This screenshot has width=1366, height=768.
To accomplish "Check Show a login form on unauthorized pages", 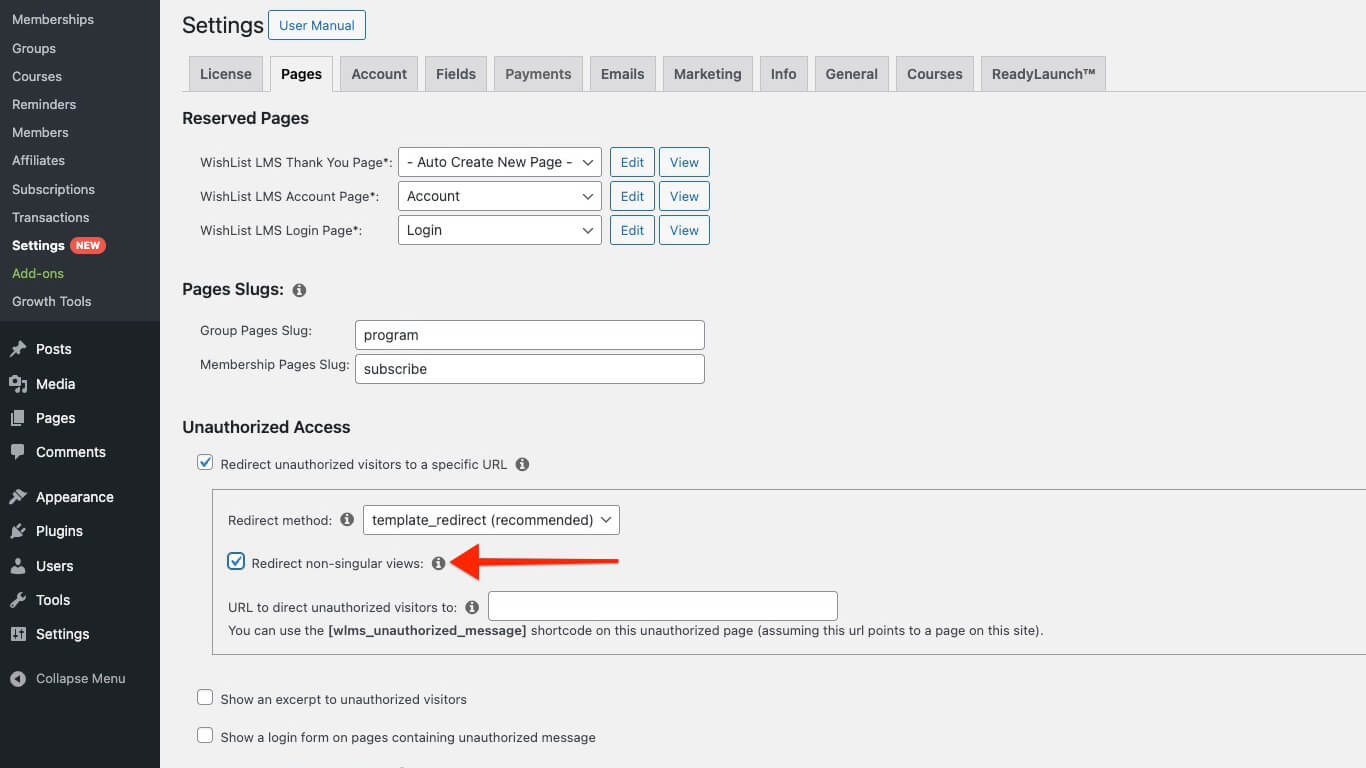I will [x=205, y=735].
